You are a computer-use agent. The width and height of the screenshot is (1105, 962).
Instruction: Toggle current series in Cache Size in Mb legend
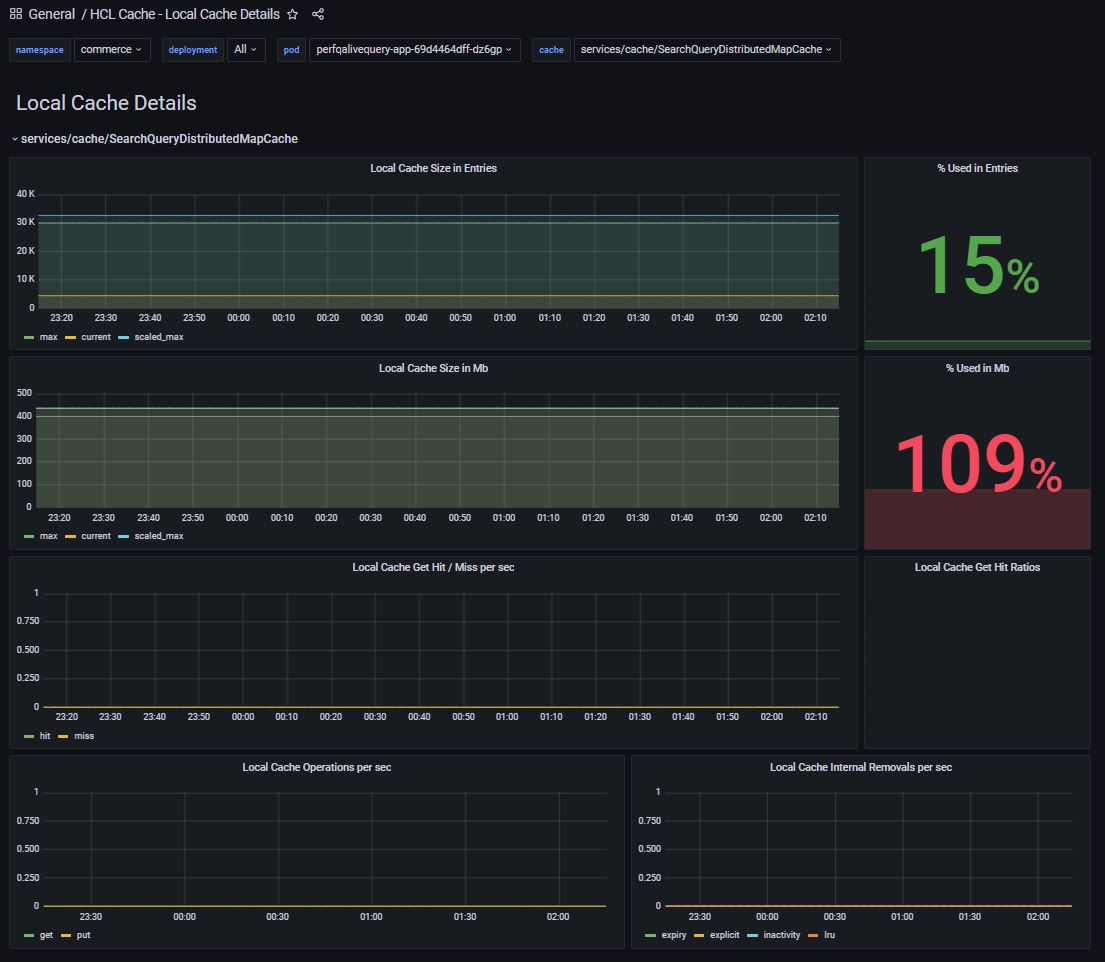(95, 536)
